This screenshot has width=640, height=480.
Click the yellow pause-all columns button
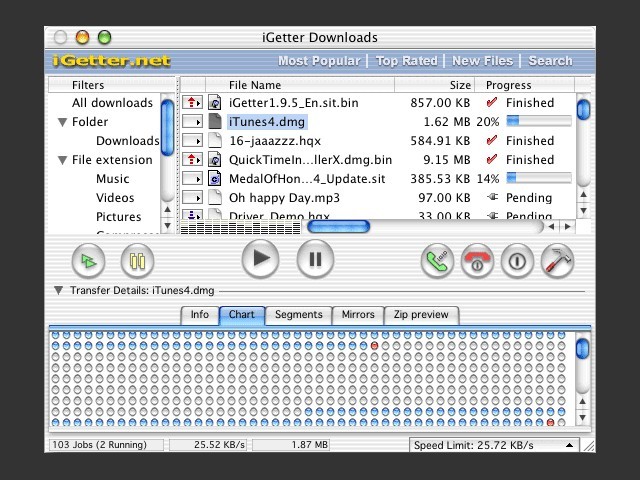click(x=138, y=261)
